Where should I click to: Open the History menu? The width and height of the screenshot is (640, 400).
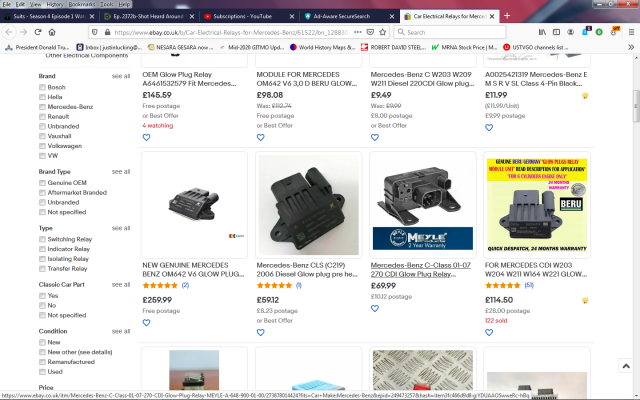tap(55, 4)
